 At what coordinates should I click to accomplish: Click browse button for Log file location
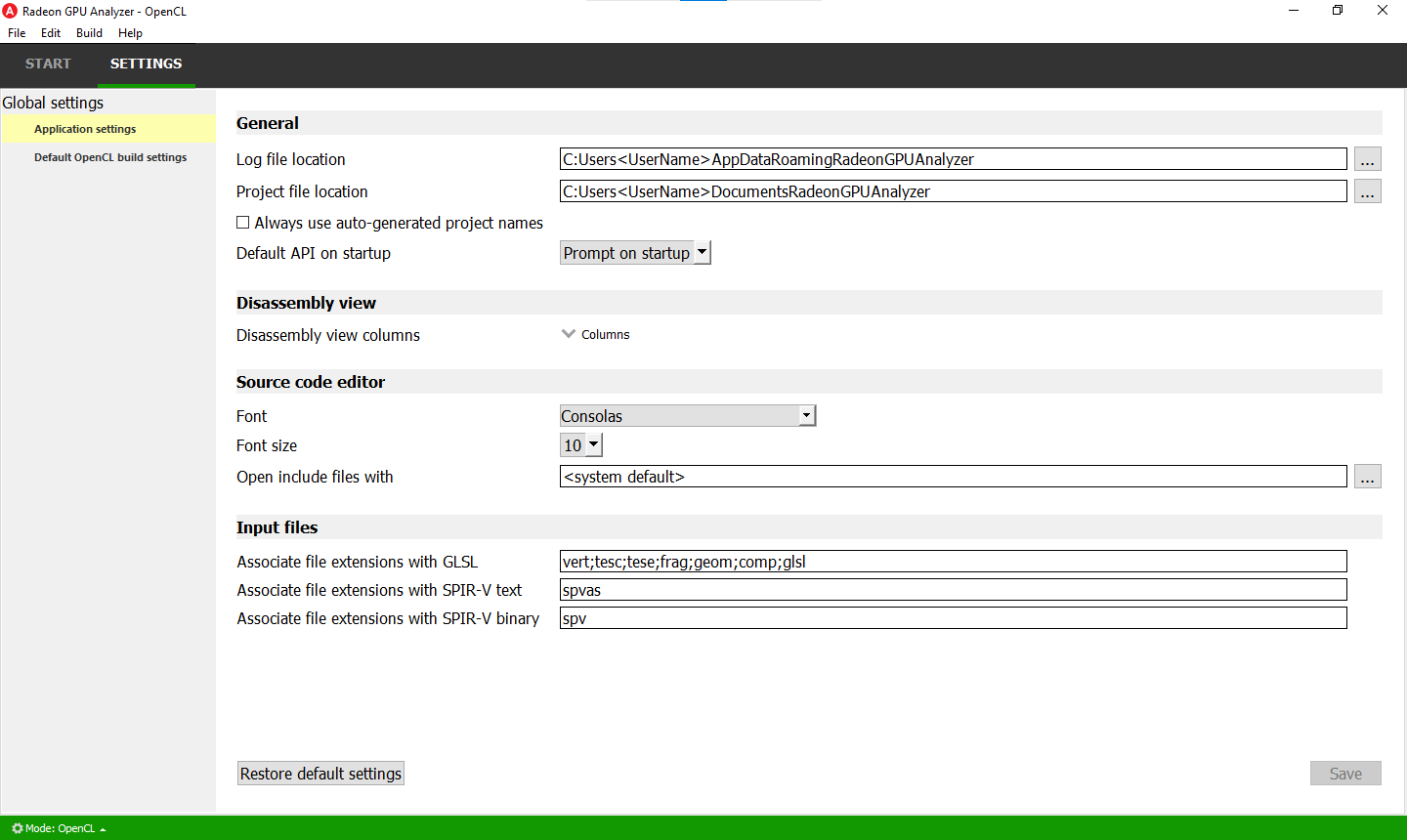tap(1367, 160)
